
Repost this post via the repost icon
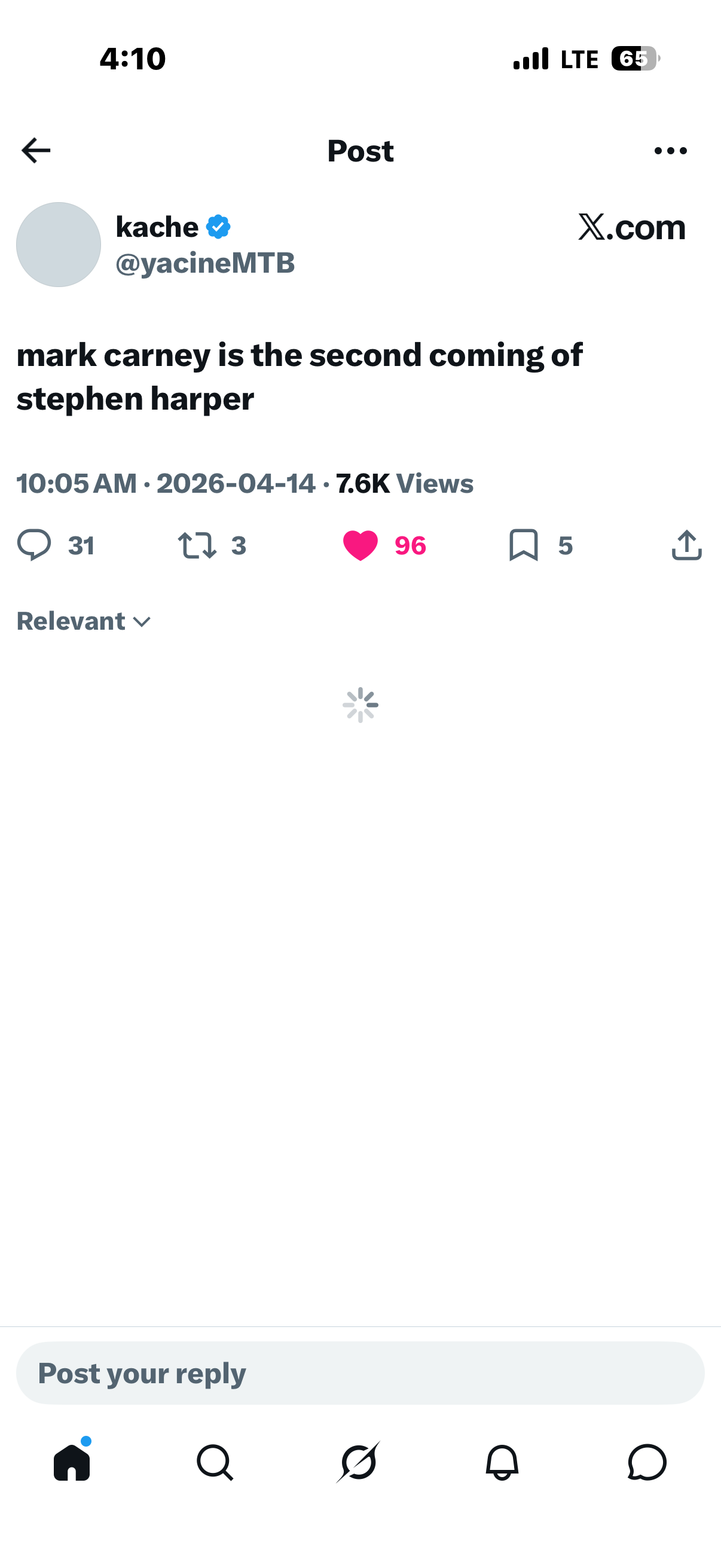coord(197,545)
